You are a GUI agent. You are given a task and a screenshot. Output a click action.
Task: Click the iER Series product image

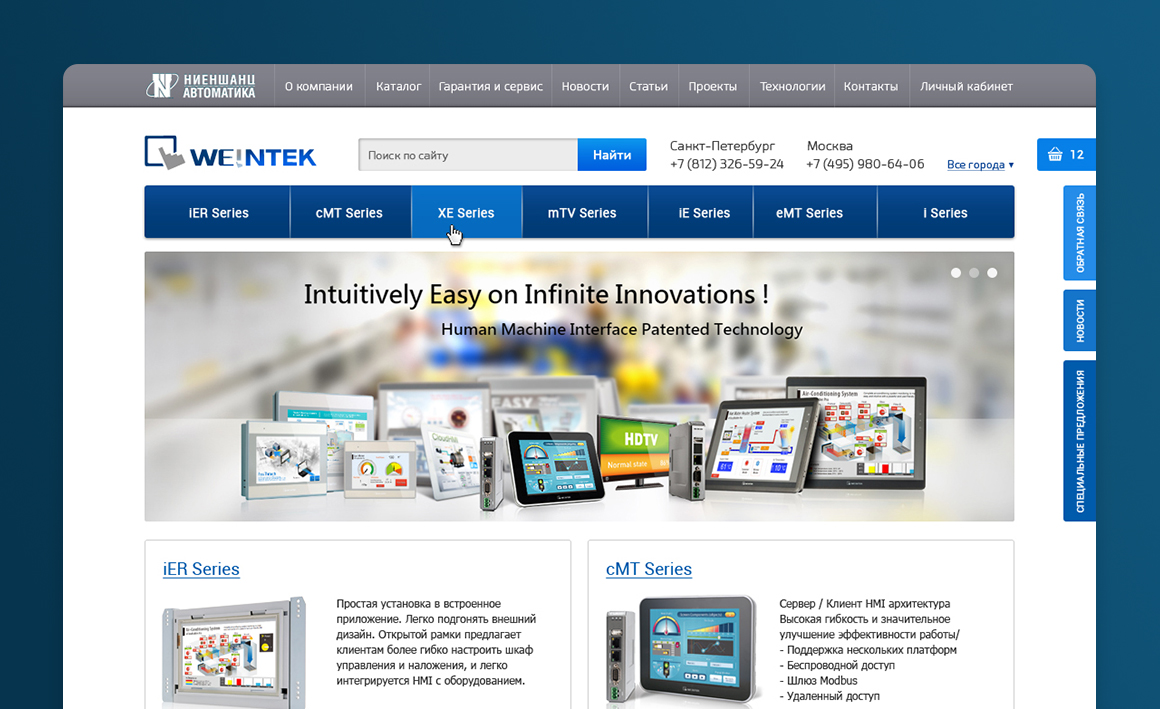pos(235,651)
